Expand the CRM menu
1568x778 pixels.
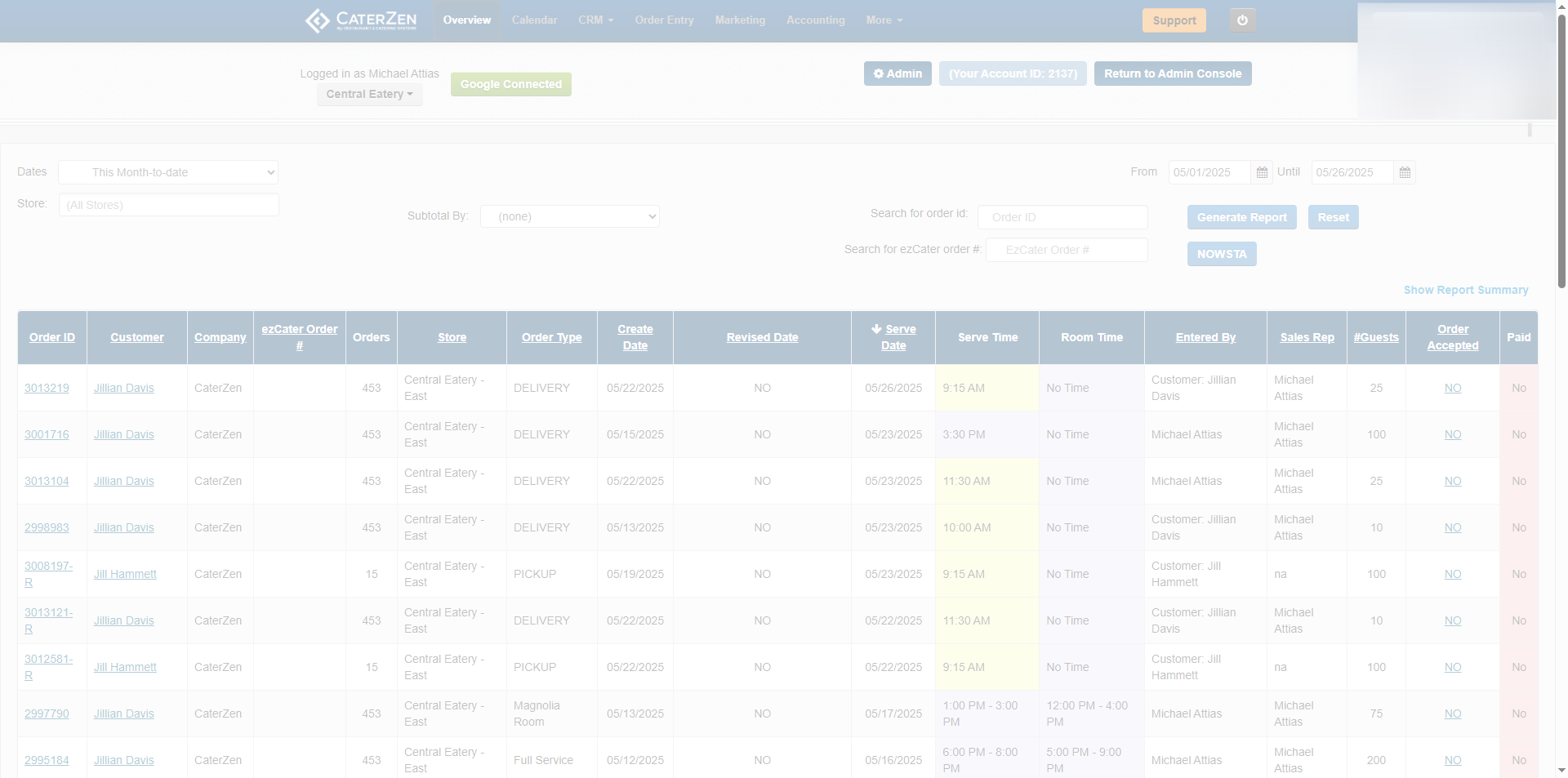pos(595,20)
